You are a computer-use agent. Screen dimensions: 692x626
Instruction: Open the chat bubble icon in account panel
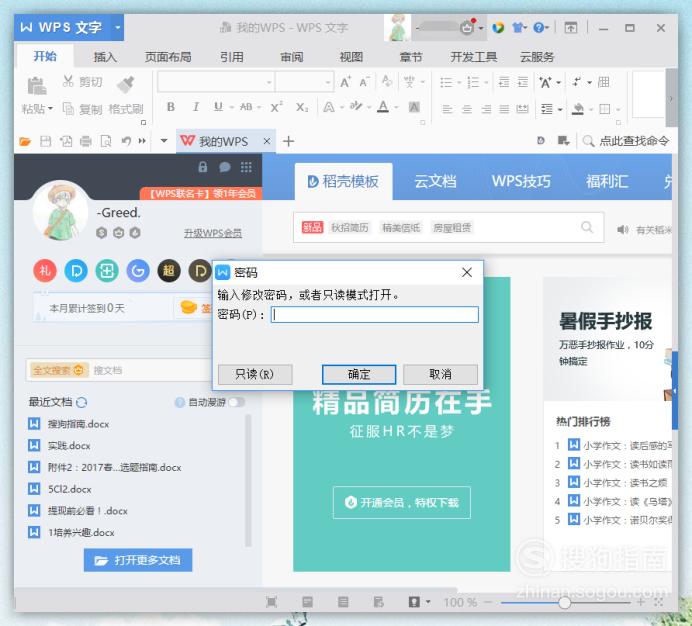(x=225, y=167)
